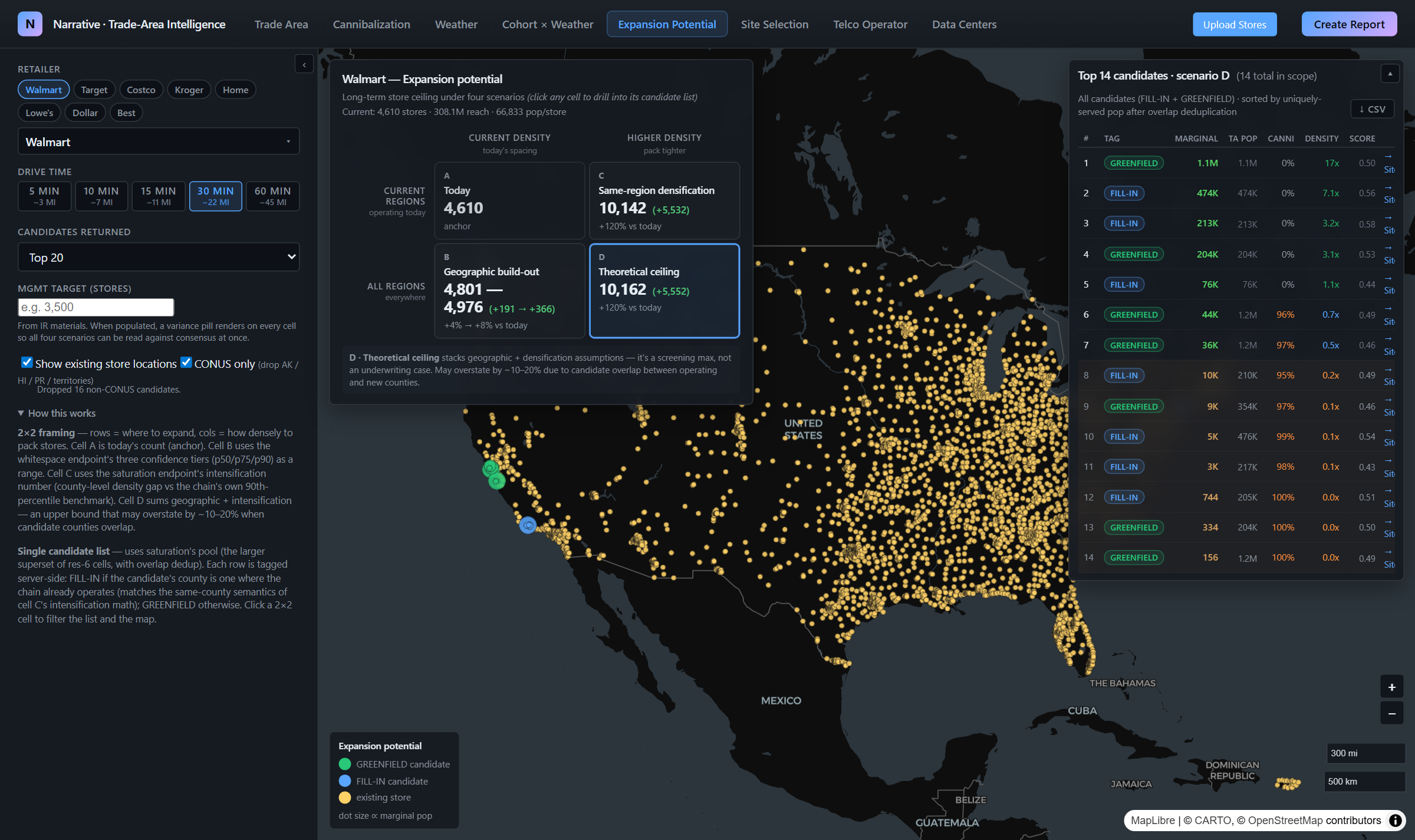The image size is (1415, 840).
Task: Select the Dollar retailer chip
Action: click(85, 113)
